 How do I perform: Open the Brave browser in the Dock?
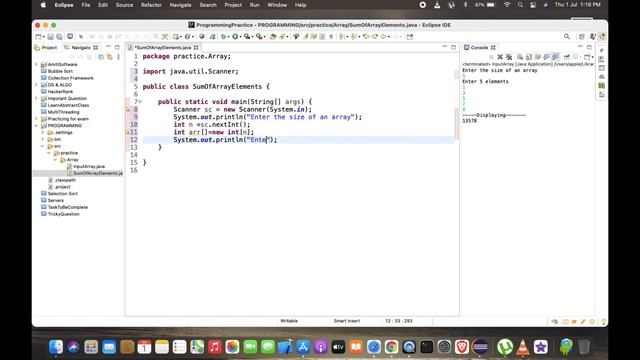[462, 347]
